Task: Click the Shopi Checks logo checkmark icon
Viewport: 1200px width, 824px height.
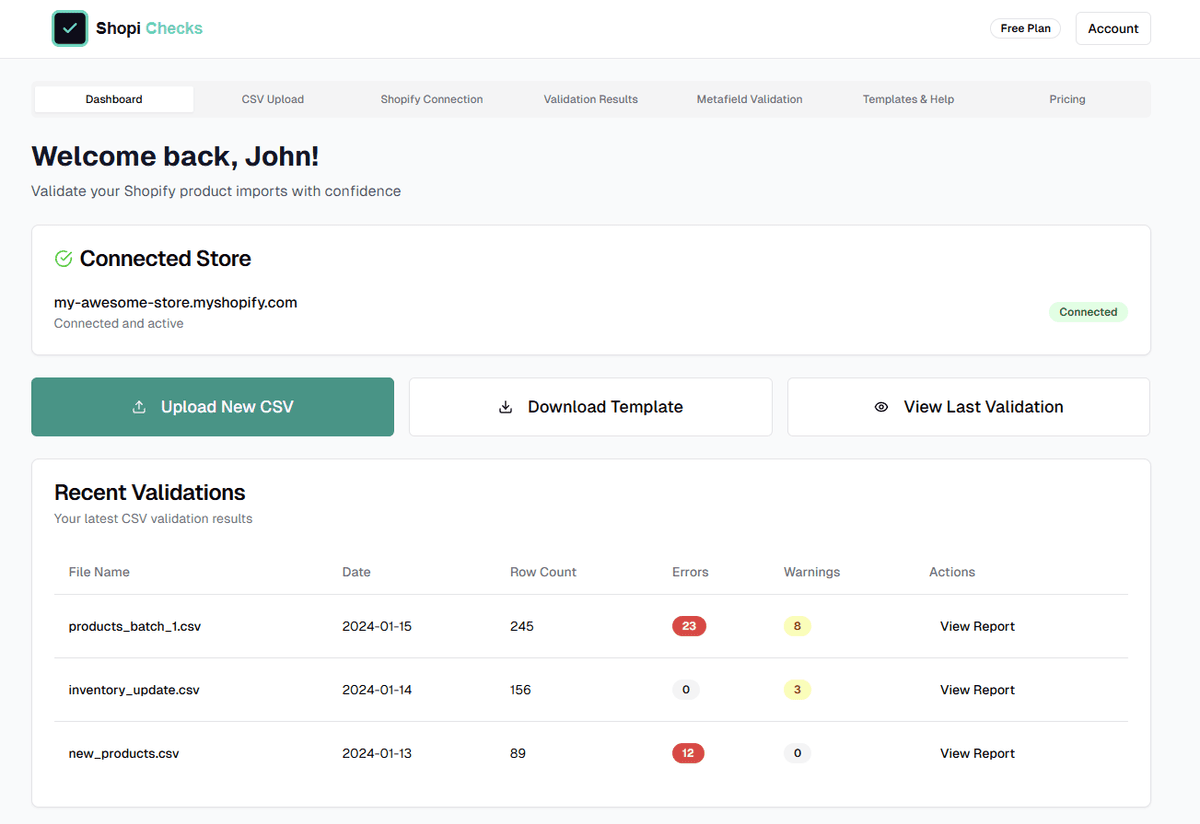Action: point(70,28)
